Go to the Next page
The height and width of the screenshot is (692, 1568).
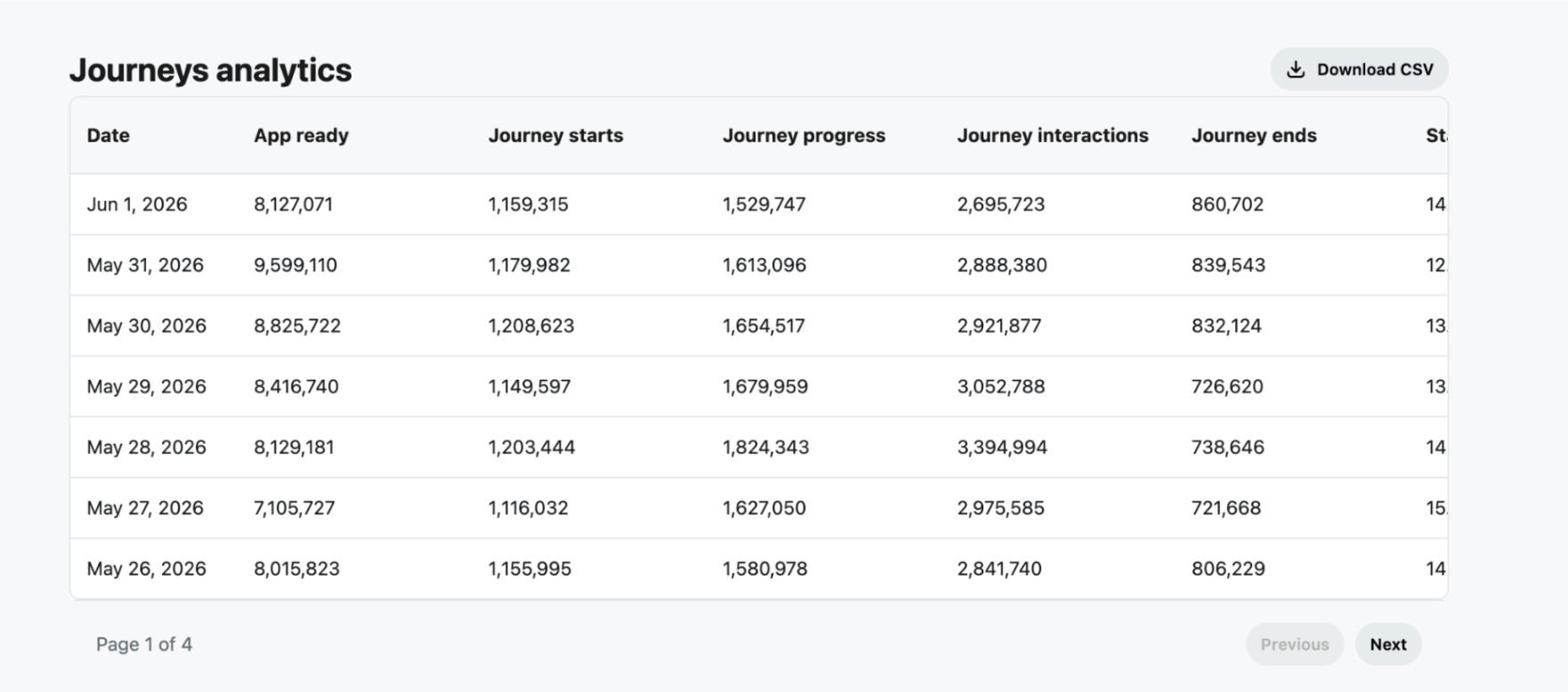click(1387, 644)
